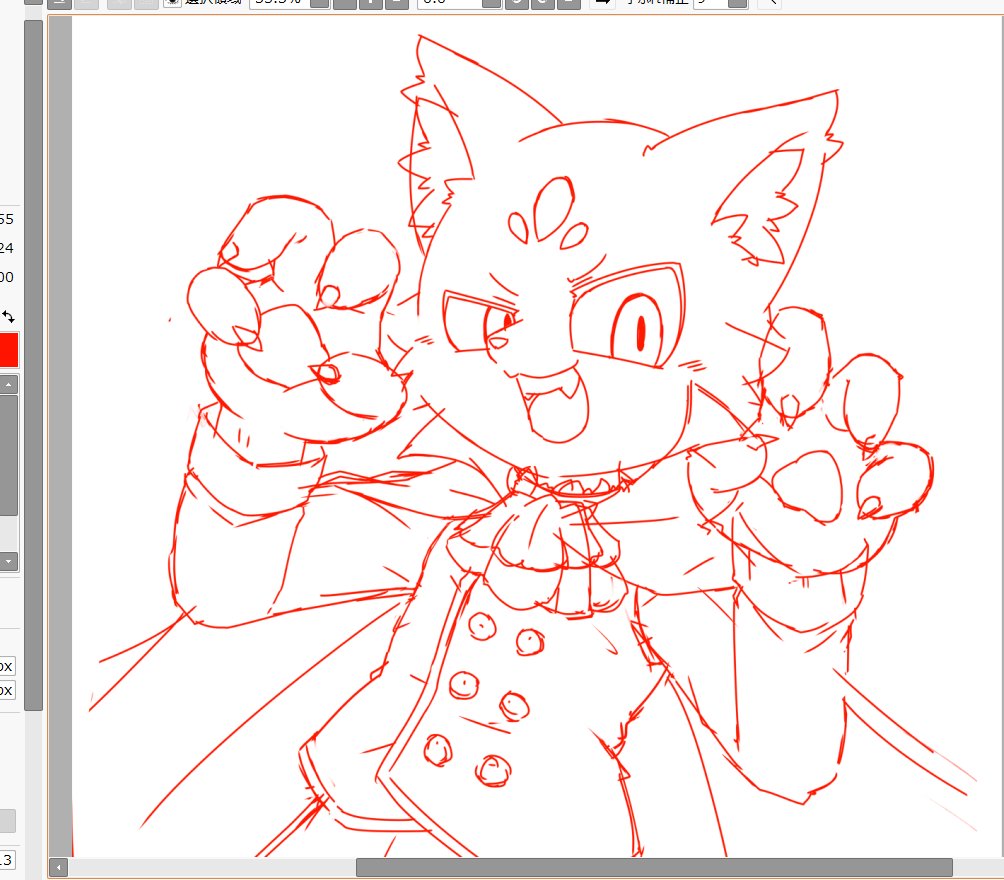Swap foreground and background colors
The image size is (1004, 880).
(x=8, y=316)
